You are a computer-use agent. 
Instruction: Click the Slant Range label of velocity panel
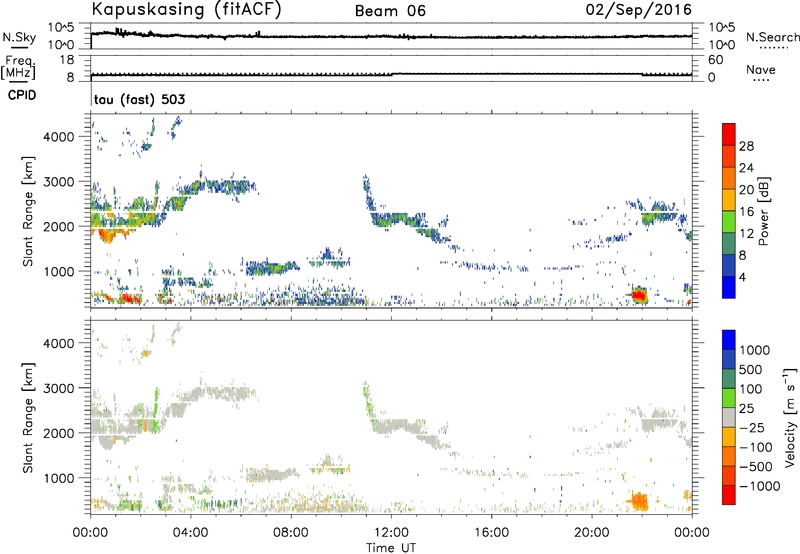click(x=28, y=417)
